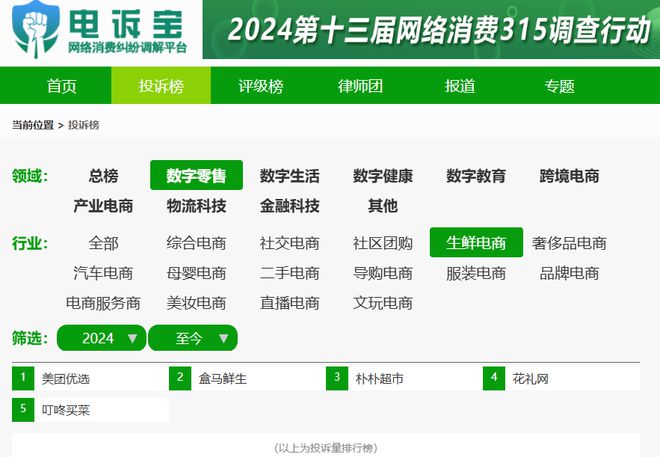Choose the 汽车电商 industry
The image size is (660, 457).
click(x=104, y=273)
